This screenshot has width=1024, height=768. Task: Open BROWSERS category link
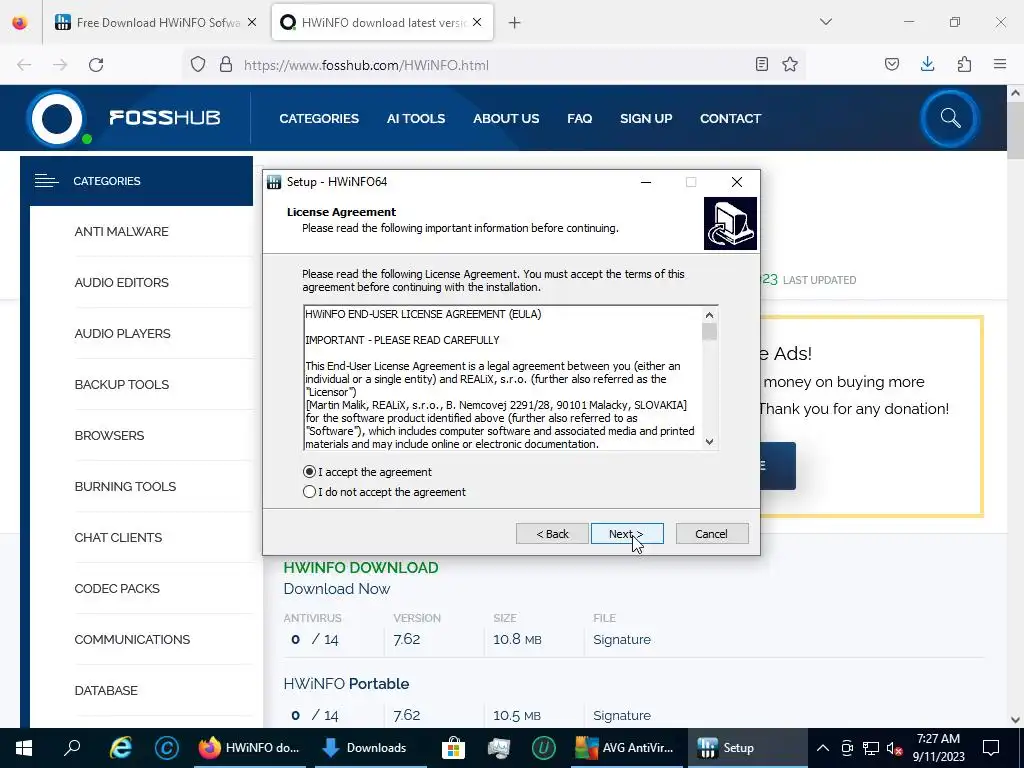[x=109, y=436]
